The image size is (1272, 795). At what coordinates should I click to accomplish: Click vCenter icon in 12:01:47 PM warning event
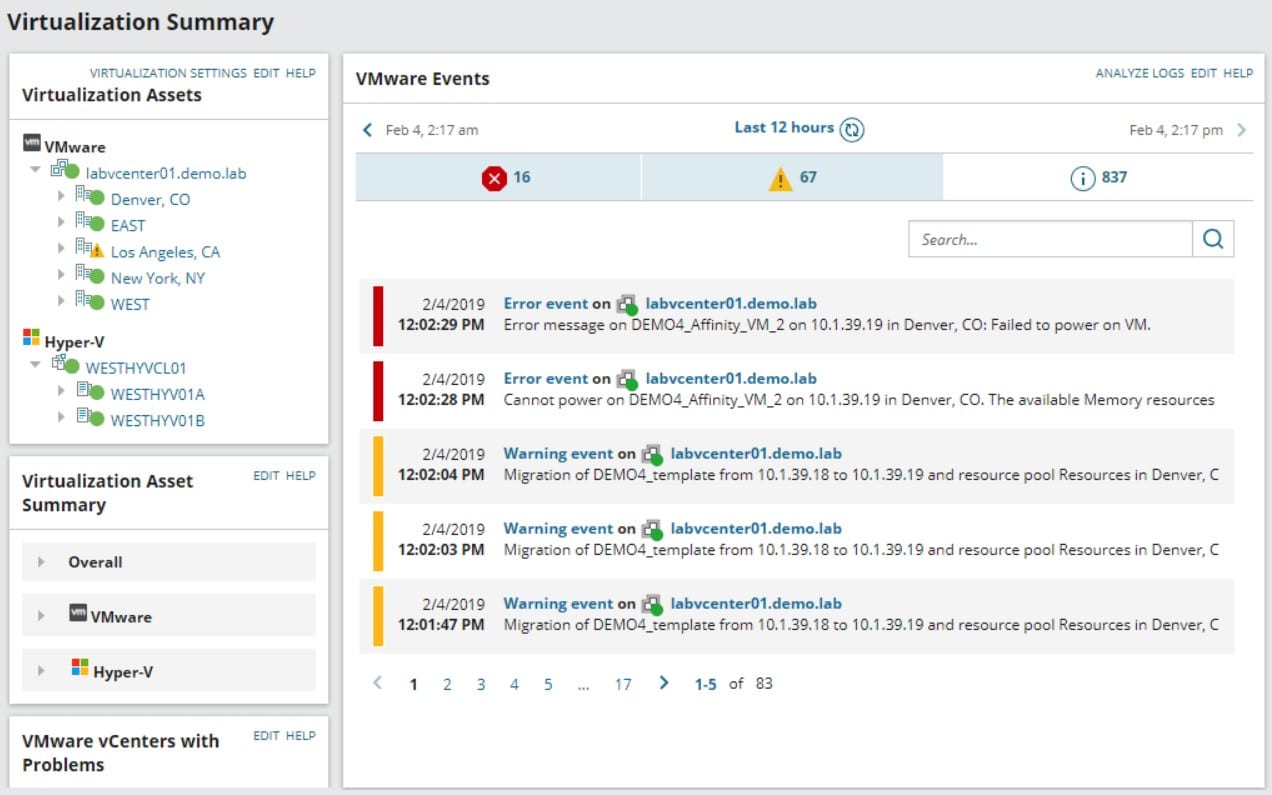(x=652, y=604)
